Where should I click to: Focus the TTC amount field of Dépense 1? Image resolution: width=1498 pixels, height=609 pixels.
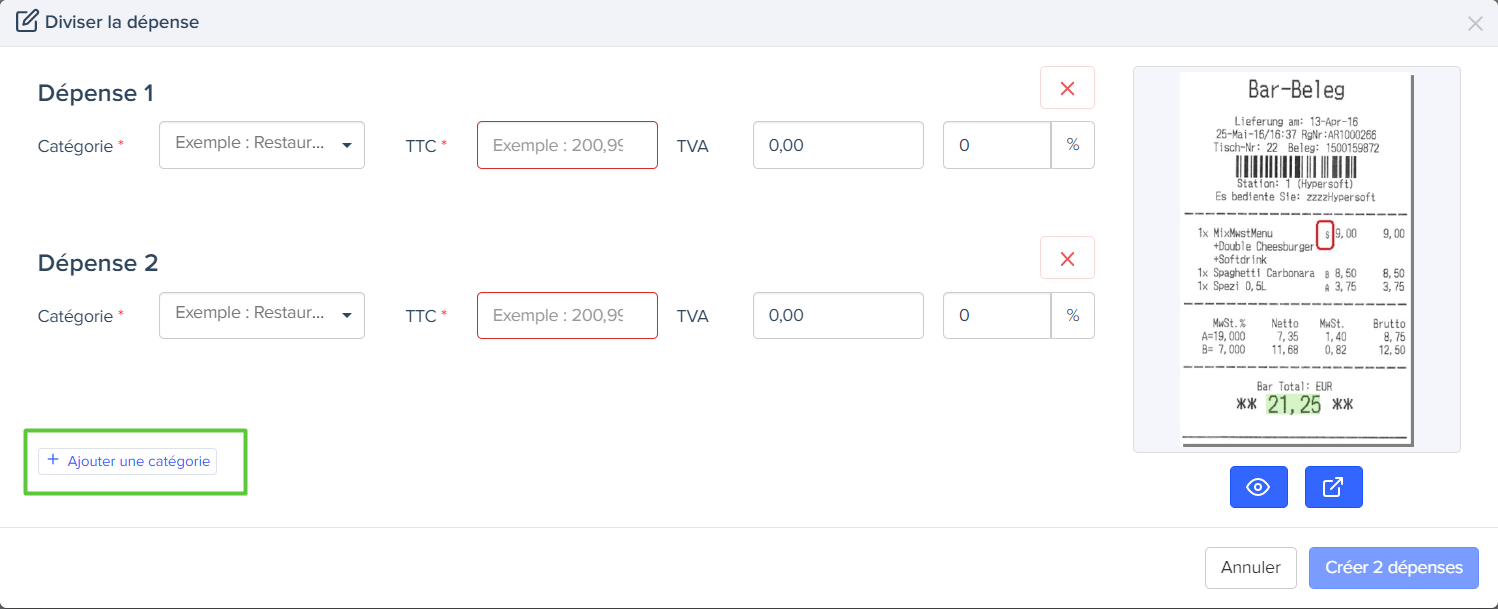pyautogui.click(x=567, y=145)
